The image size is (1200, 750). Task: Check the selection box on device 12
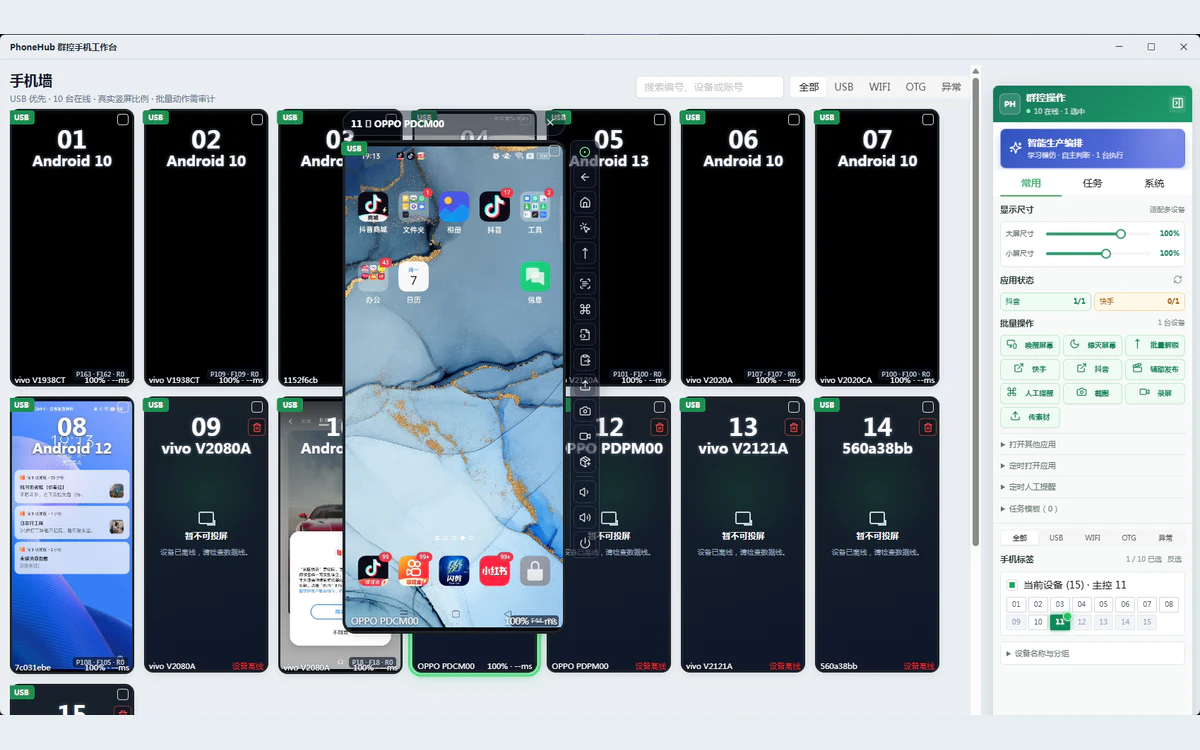tap(660, 407)
